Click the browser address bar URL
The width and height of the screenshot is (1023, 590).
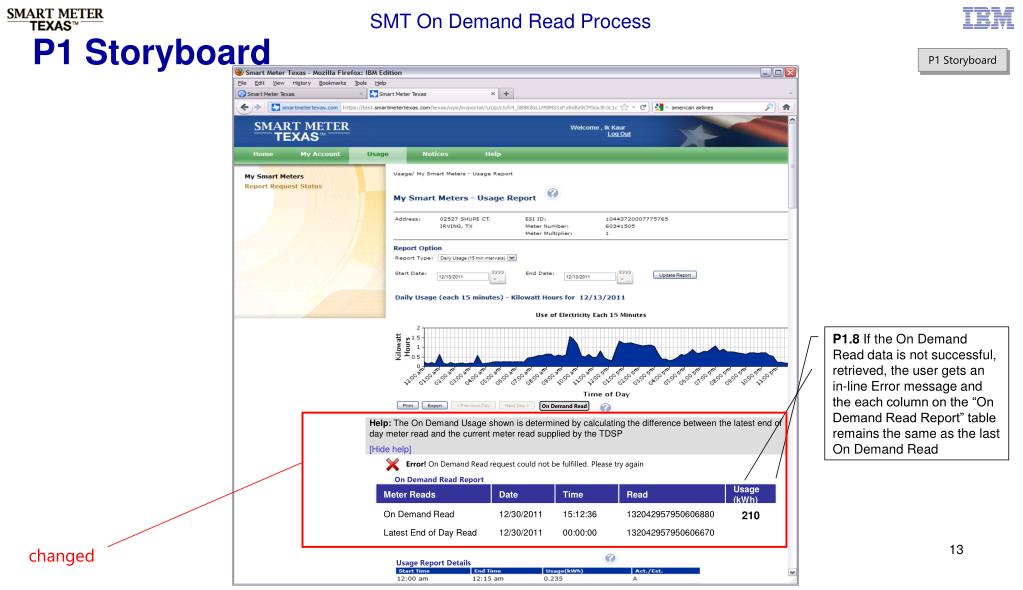[x=480, y=107]
